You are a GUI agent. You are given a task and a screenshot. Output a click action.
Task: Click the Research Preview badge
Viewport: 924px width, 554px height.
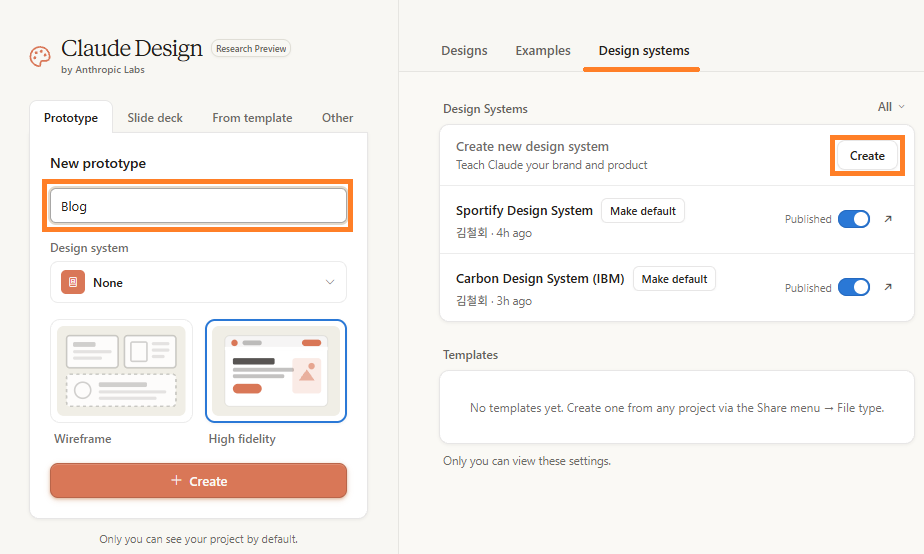pyautogui.click(x=251, y=48)
